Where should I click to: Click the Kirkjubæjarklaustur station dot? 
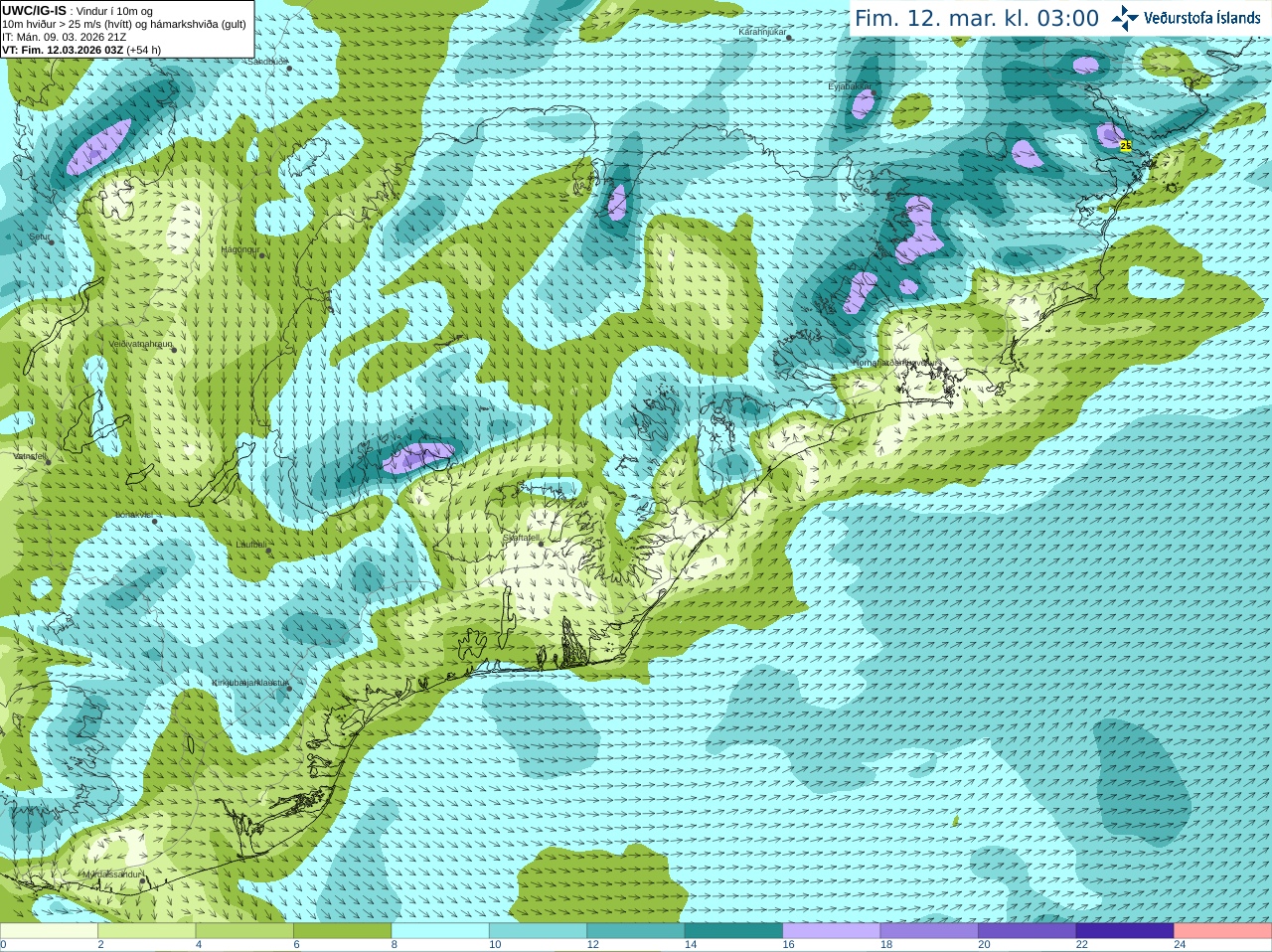[x=289, y=688]
